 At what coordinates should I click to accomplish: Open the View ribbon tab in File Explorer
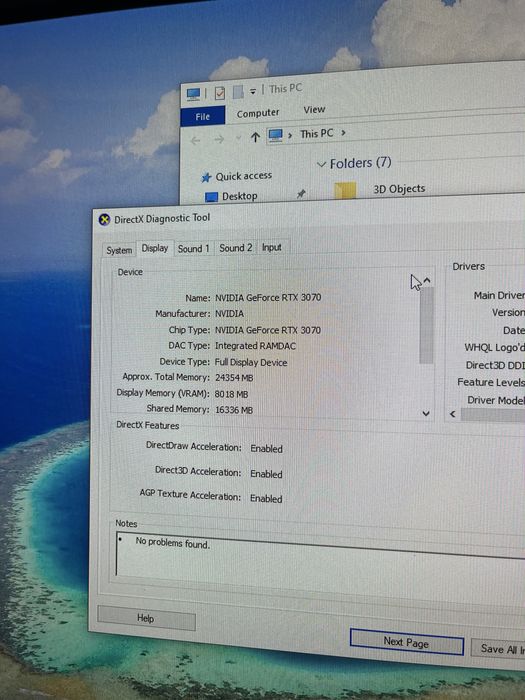(314, 109)
